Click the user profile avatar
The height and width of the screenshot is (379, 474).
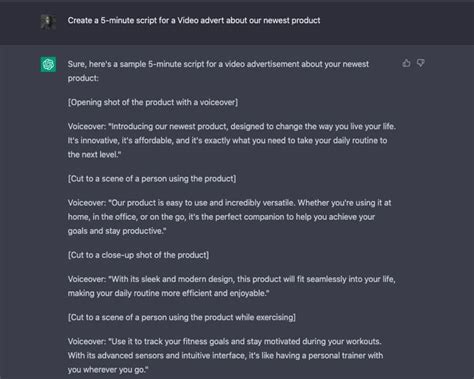pos(48,22)
